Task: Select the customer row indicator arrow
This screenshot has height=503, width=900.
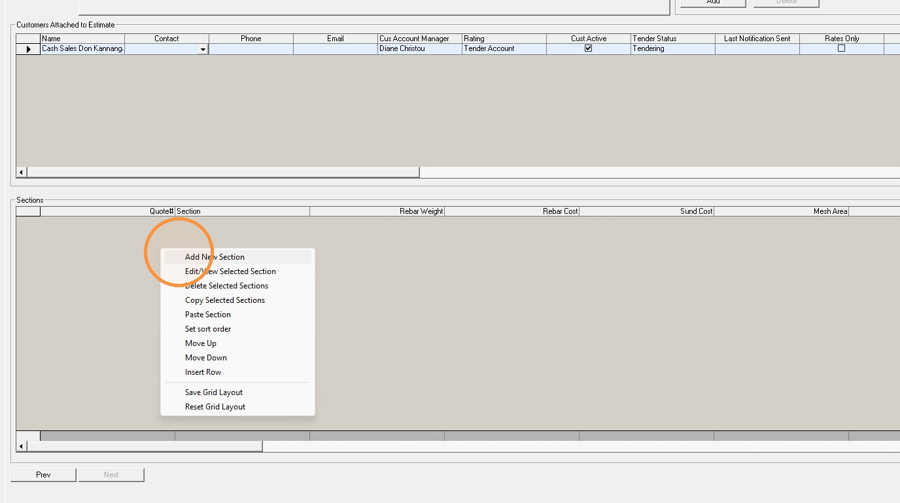Action: (28, 49)
